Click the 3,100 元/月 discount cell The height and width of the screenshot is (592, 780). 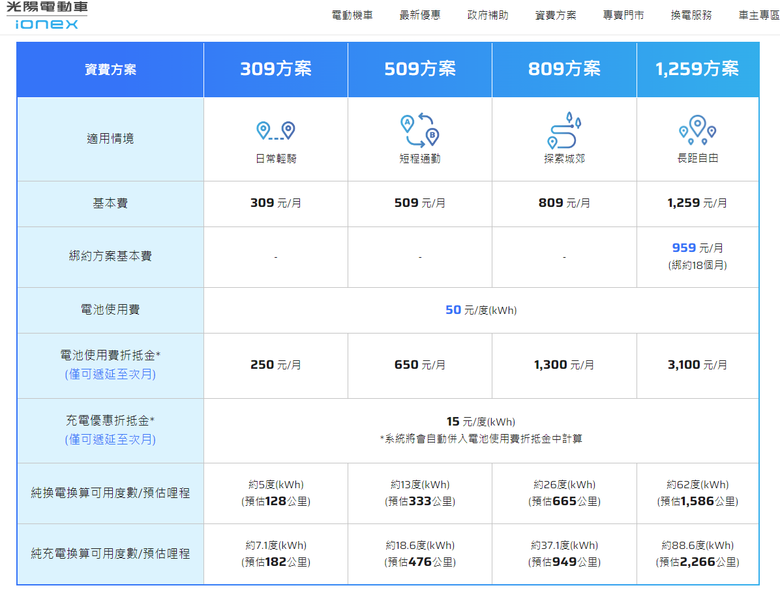point(697,365)
